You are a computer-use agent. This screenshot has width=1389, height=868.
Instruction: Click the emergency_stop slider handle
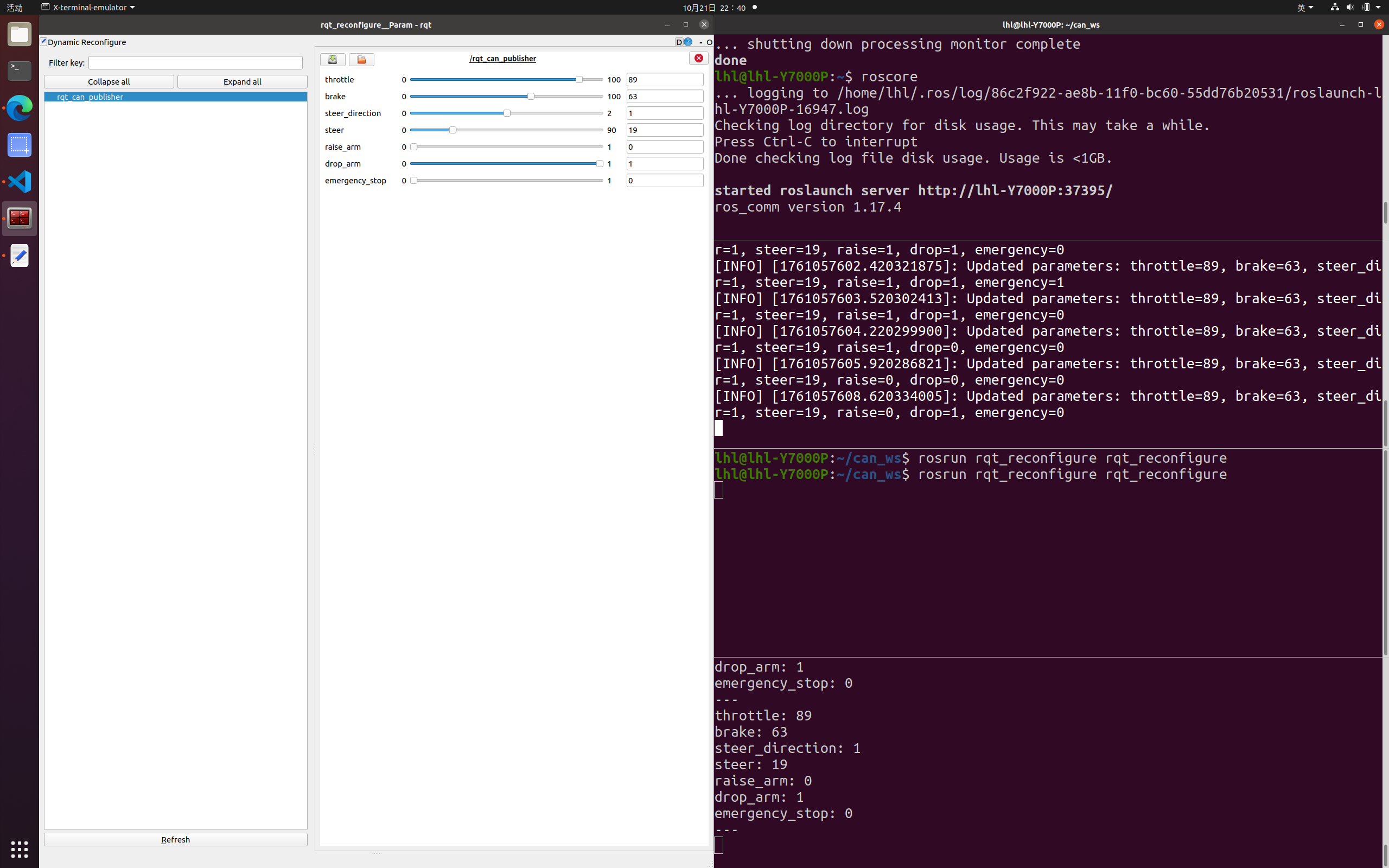click(x=413, y=181)
